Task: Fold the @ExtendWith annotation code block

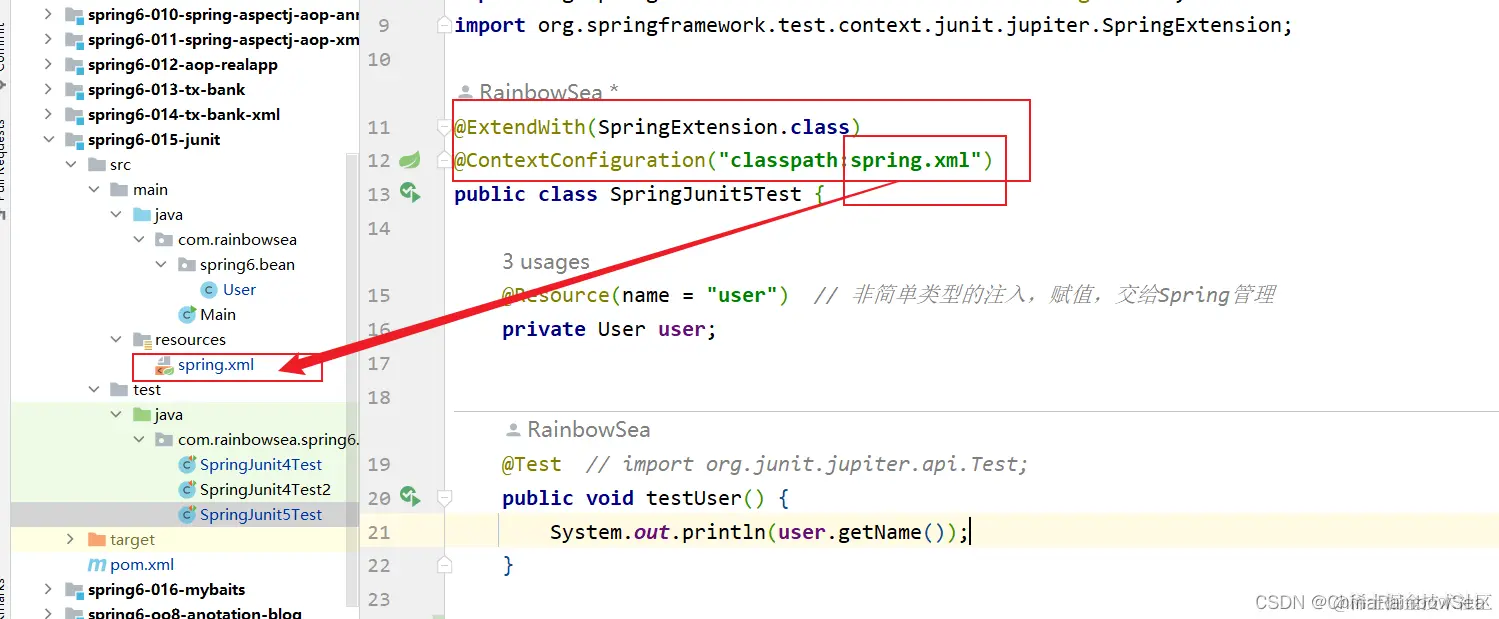Action: (x=445, y=127)
